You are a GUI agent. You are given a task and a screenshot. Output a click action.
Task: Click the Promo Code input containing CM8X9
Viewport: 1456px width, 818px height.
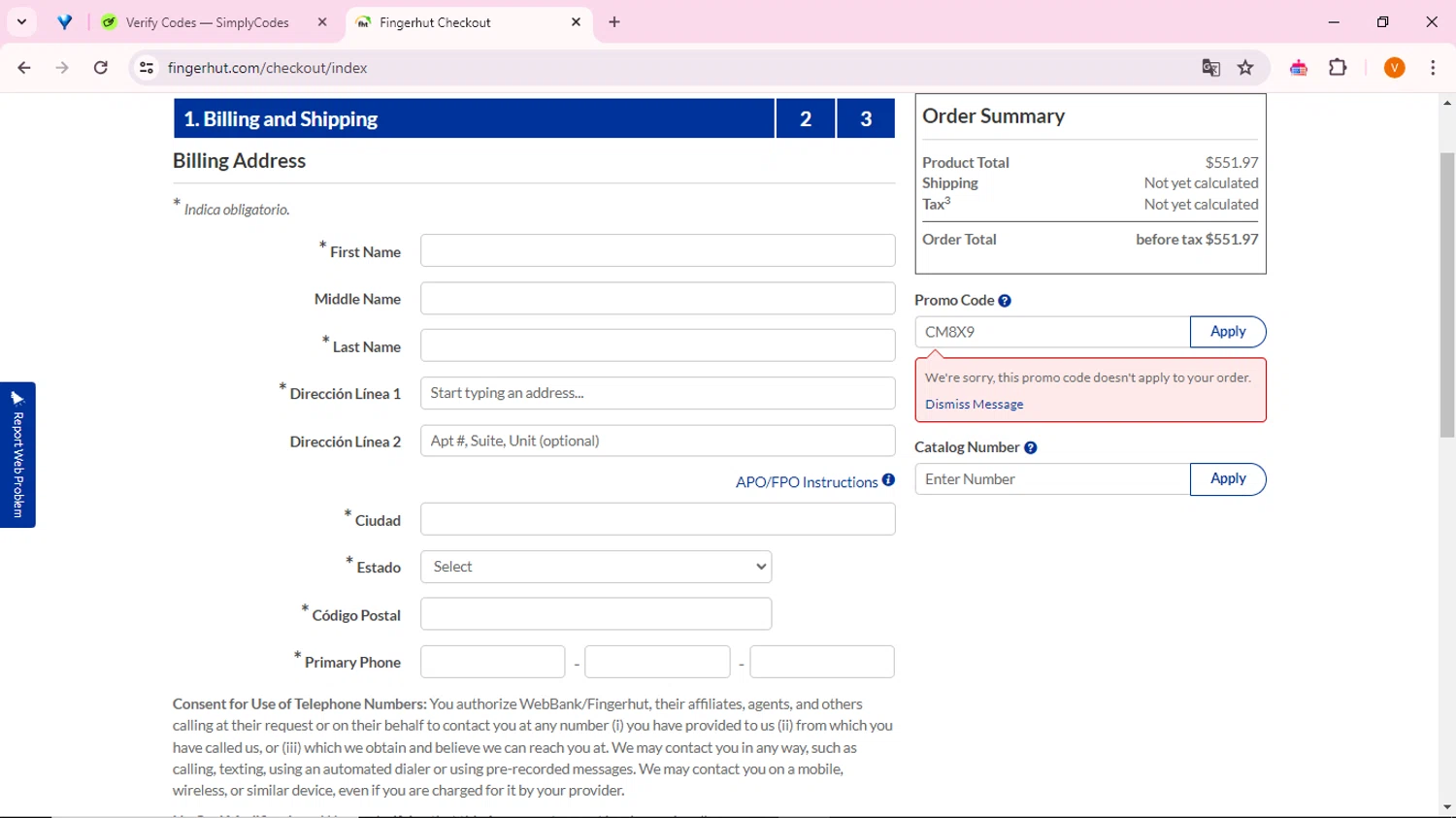[1052, 332]
